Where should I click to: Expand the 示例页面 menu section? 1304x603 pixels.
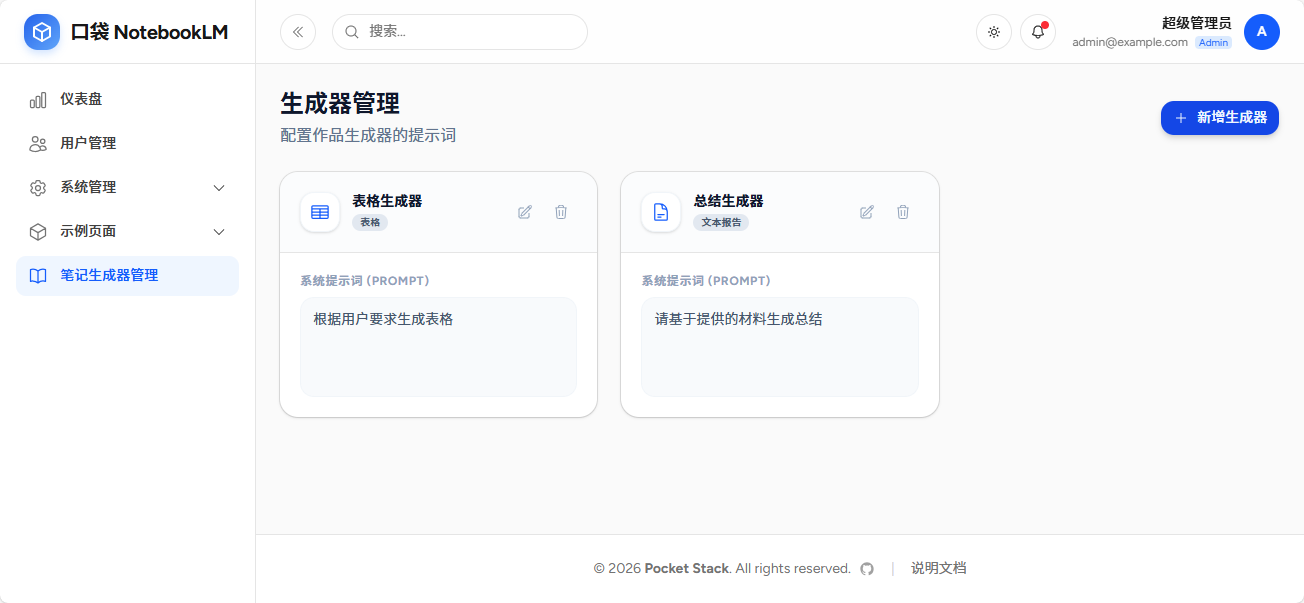coord(127,231)
